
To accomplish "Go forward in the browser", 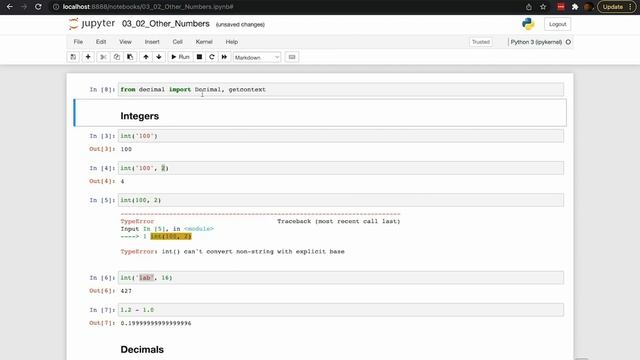I will [x=24, y=7].
